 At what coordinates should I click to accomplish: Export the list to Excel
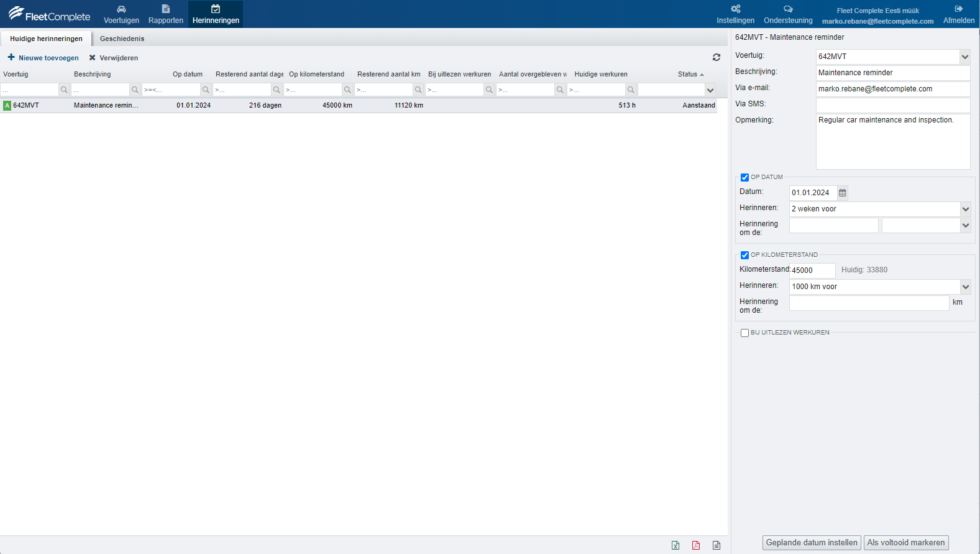tap(676, 545)
